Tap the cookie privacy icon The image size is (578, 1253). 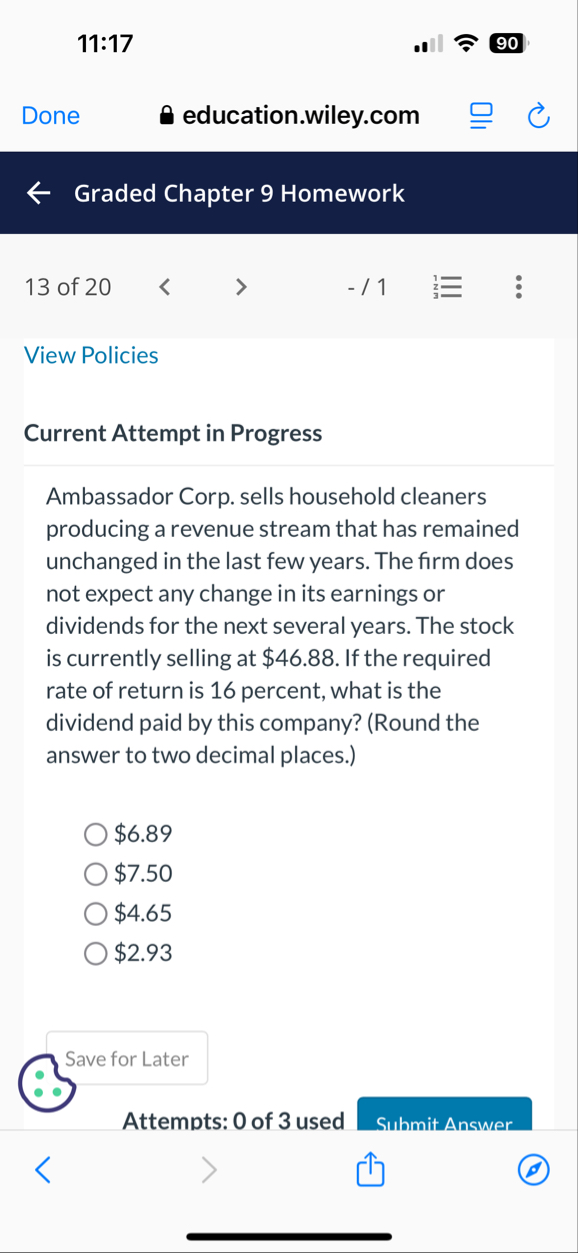click(x=47, y=1083)
